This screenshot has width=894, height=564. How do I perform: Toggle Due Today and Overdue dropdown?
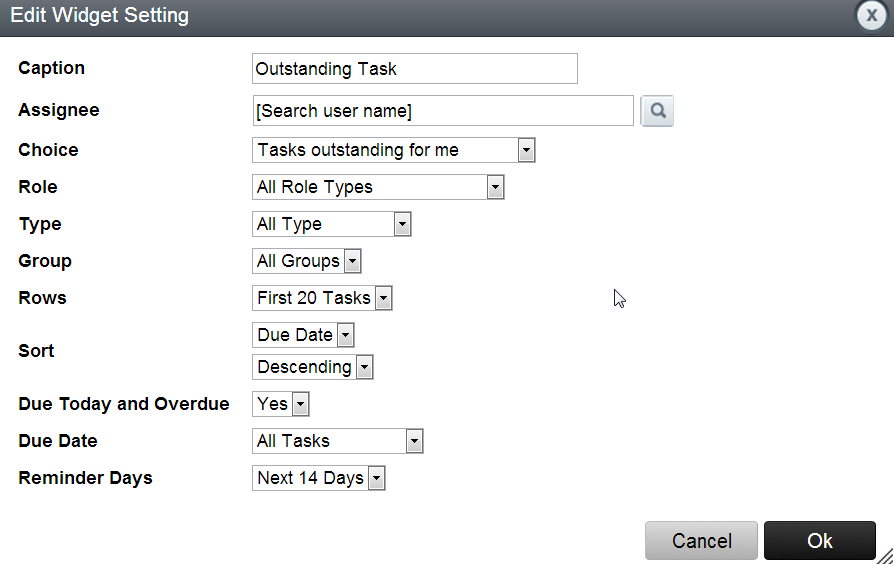coord(281,404)
